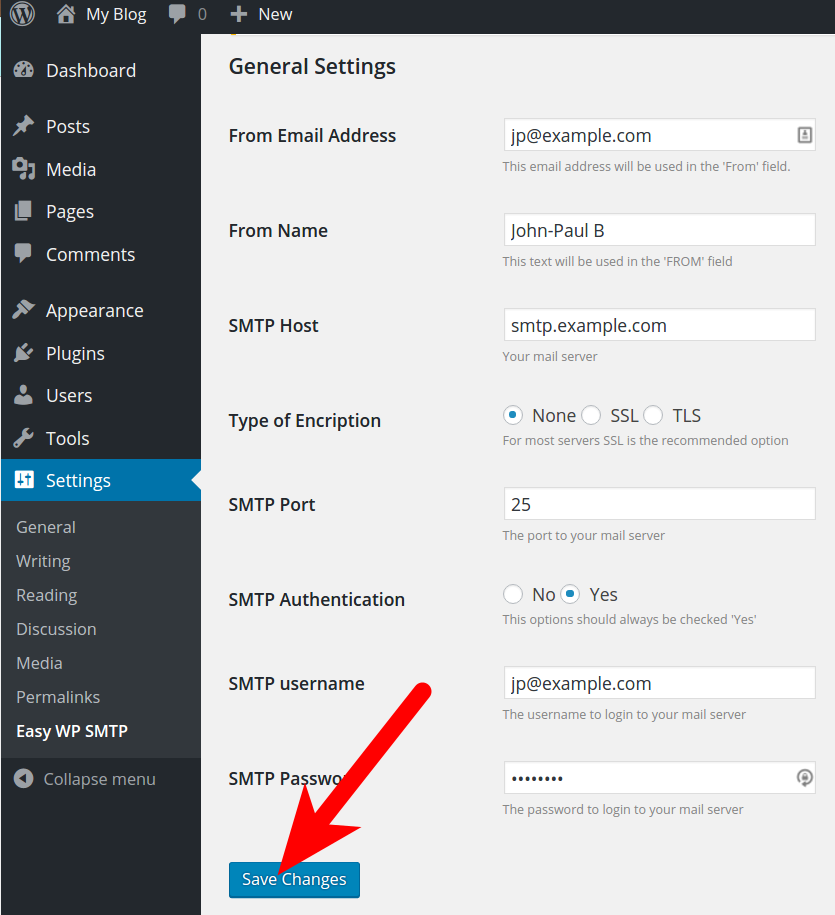Set SMTP Authentication to No
The width and height of the screenshot is (835, 915).
pyautogui.click(x=513, y=595)
